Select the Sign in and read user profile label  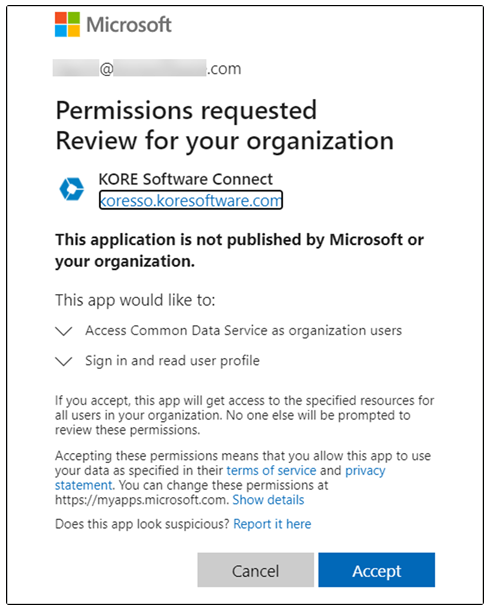[173, 361]
